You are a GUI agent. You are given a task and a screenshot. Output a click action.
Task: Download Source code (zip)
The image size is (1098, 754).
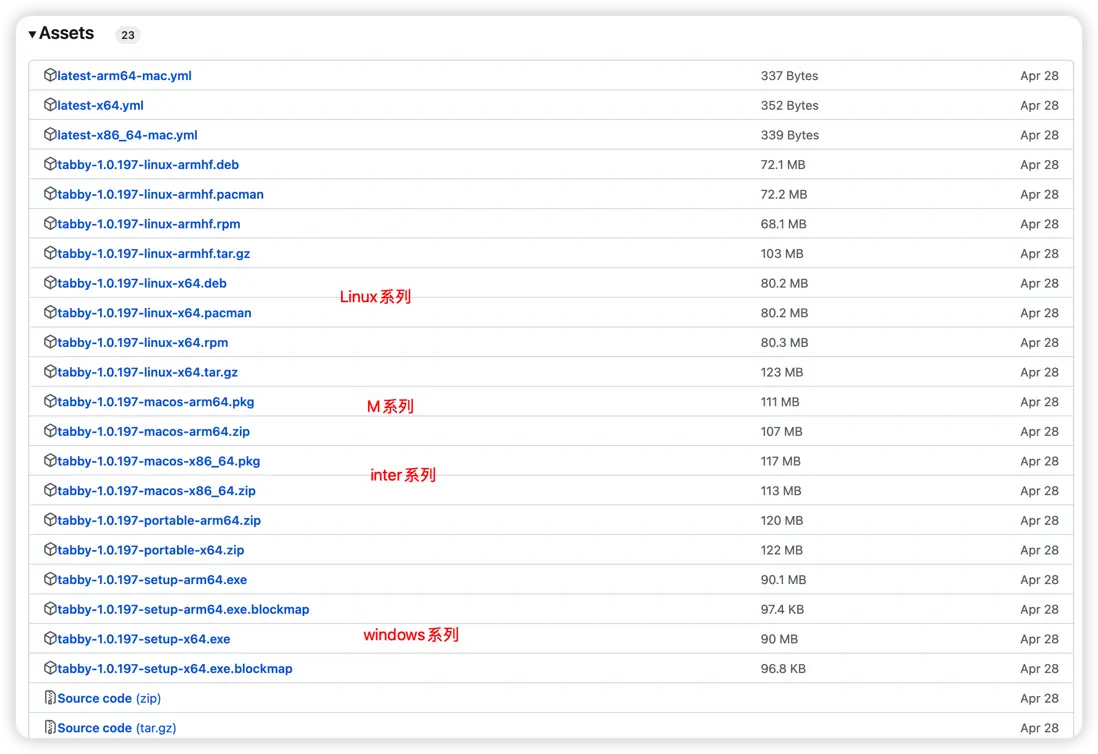click(109, 698)
